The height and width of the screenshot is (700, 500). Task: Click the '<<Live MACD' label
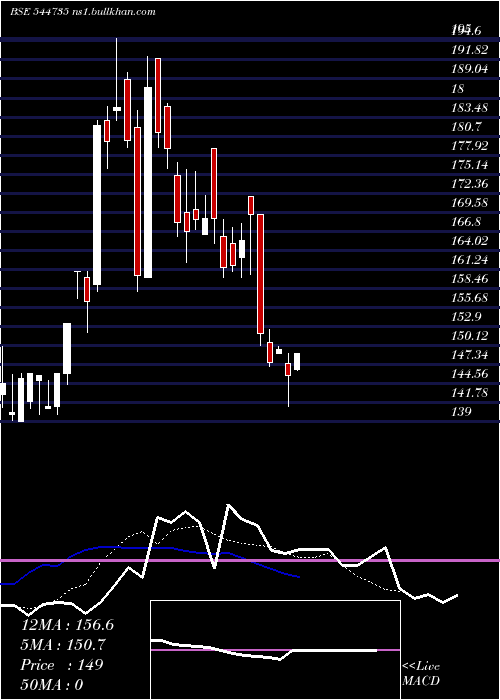[421, 673]
